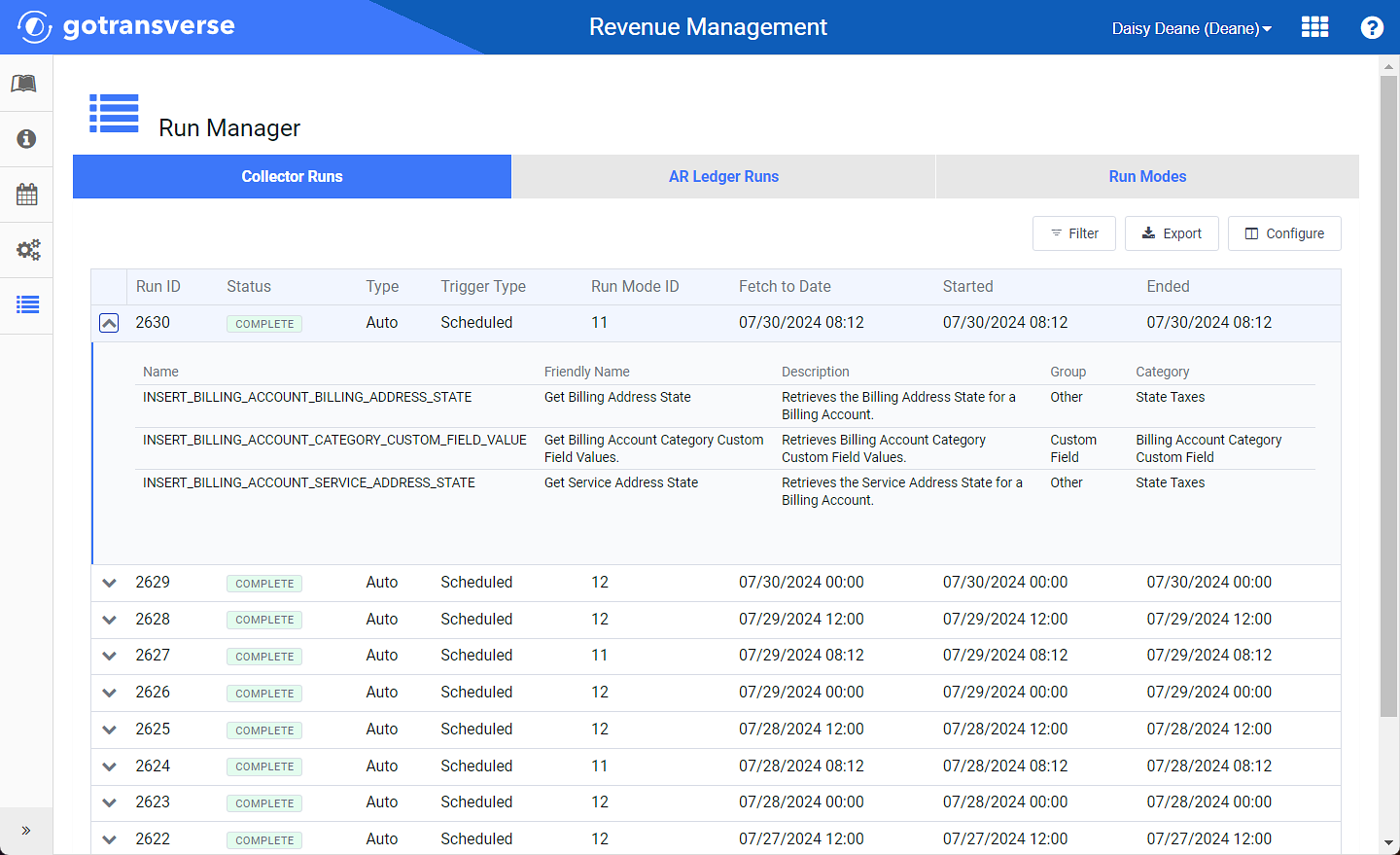
Task: Click Scheduled trigger type of run 2626
Action: click(x=476, y=692)
